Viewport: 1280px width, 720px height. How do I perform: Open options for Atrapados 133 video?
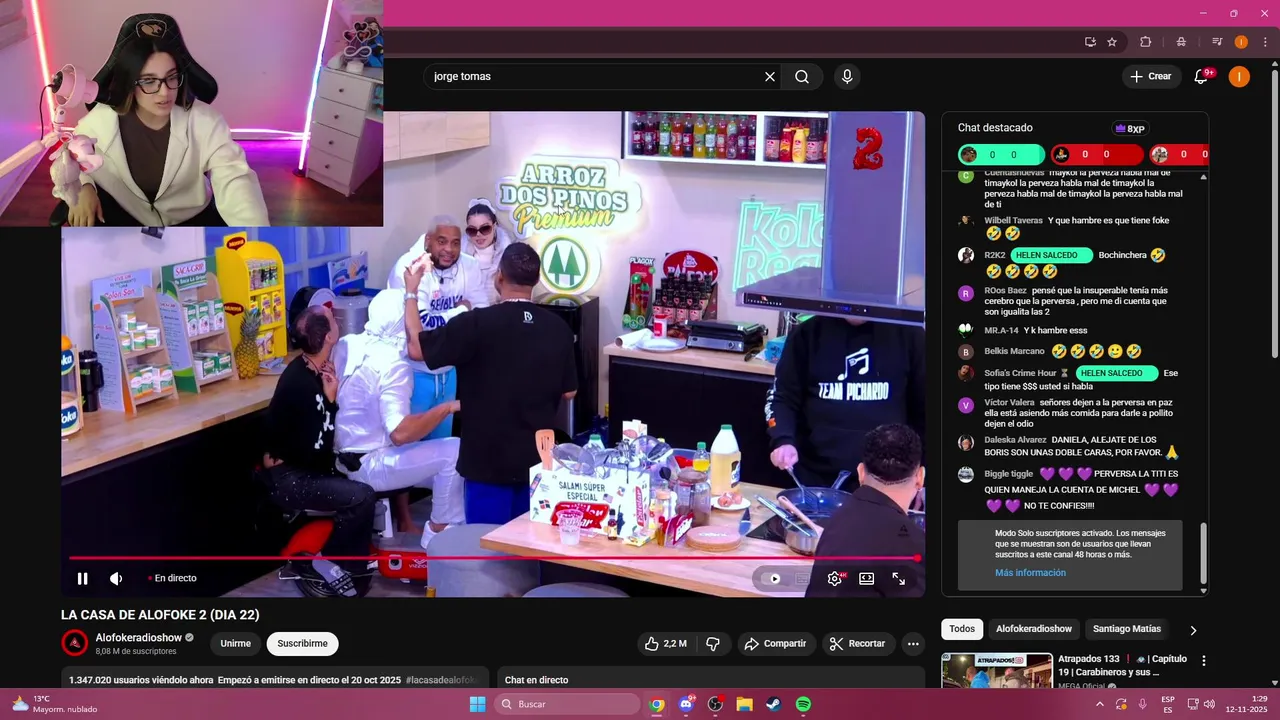tap(1204, 661)
